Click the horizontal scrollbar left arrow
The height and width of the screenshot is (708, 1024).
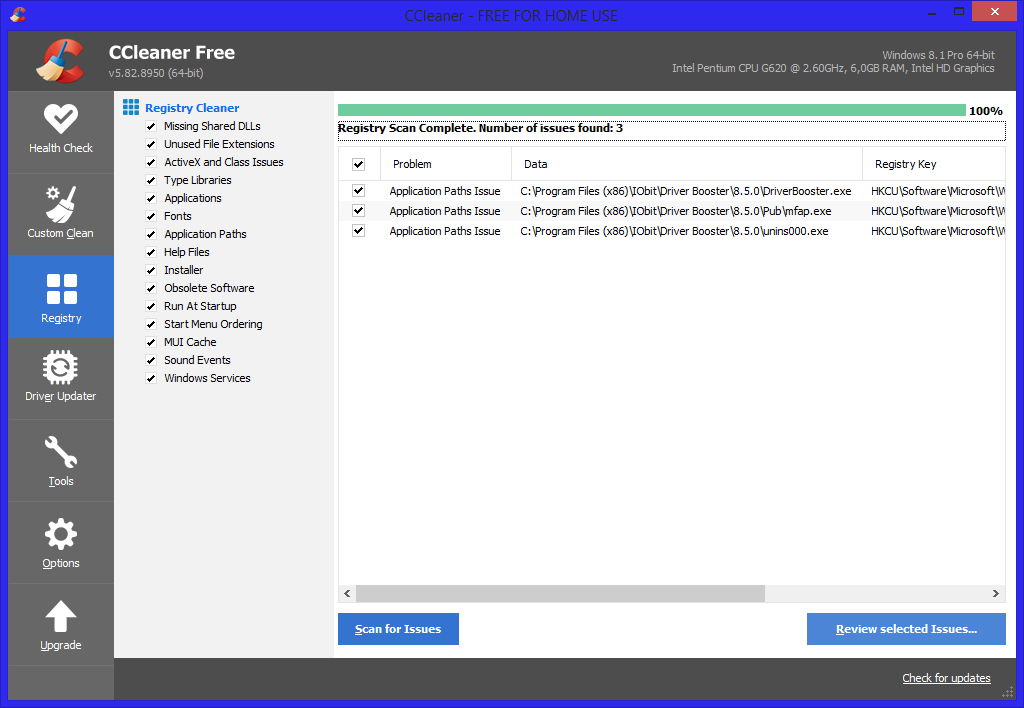click(x=347, y=593)
